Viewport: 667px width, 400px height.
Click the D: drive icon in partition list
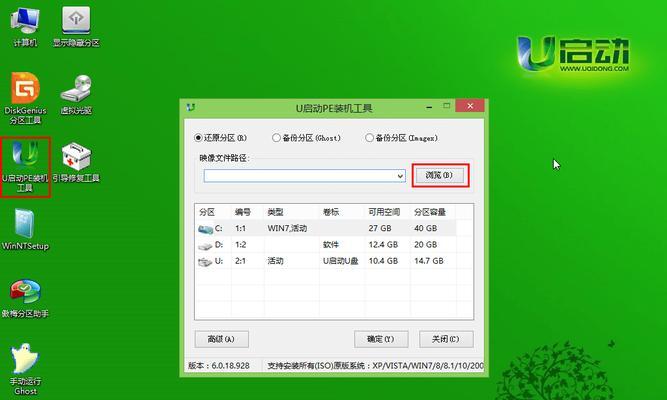(x=205, y=245)
